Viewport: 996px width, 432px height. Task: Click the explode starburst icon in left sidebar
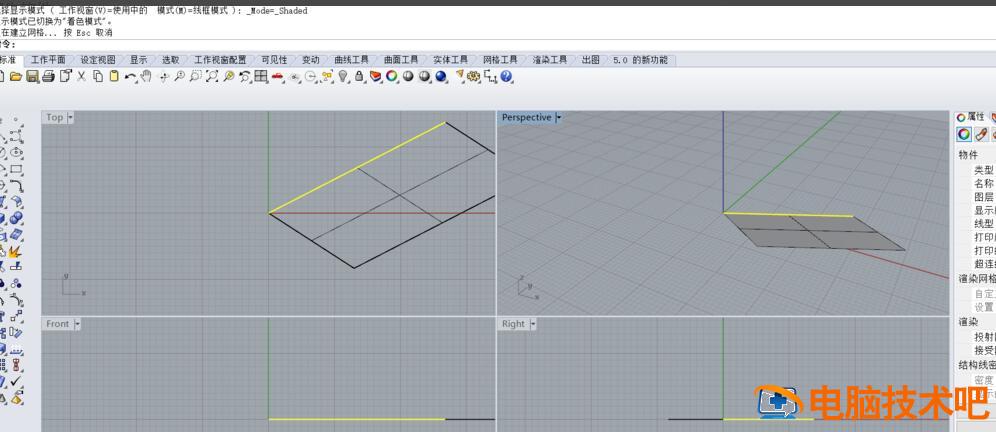(x=17, y=252)
